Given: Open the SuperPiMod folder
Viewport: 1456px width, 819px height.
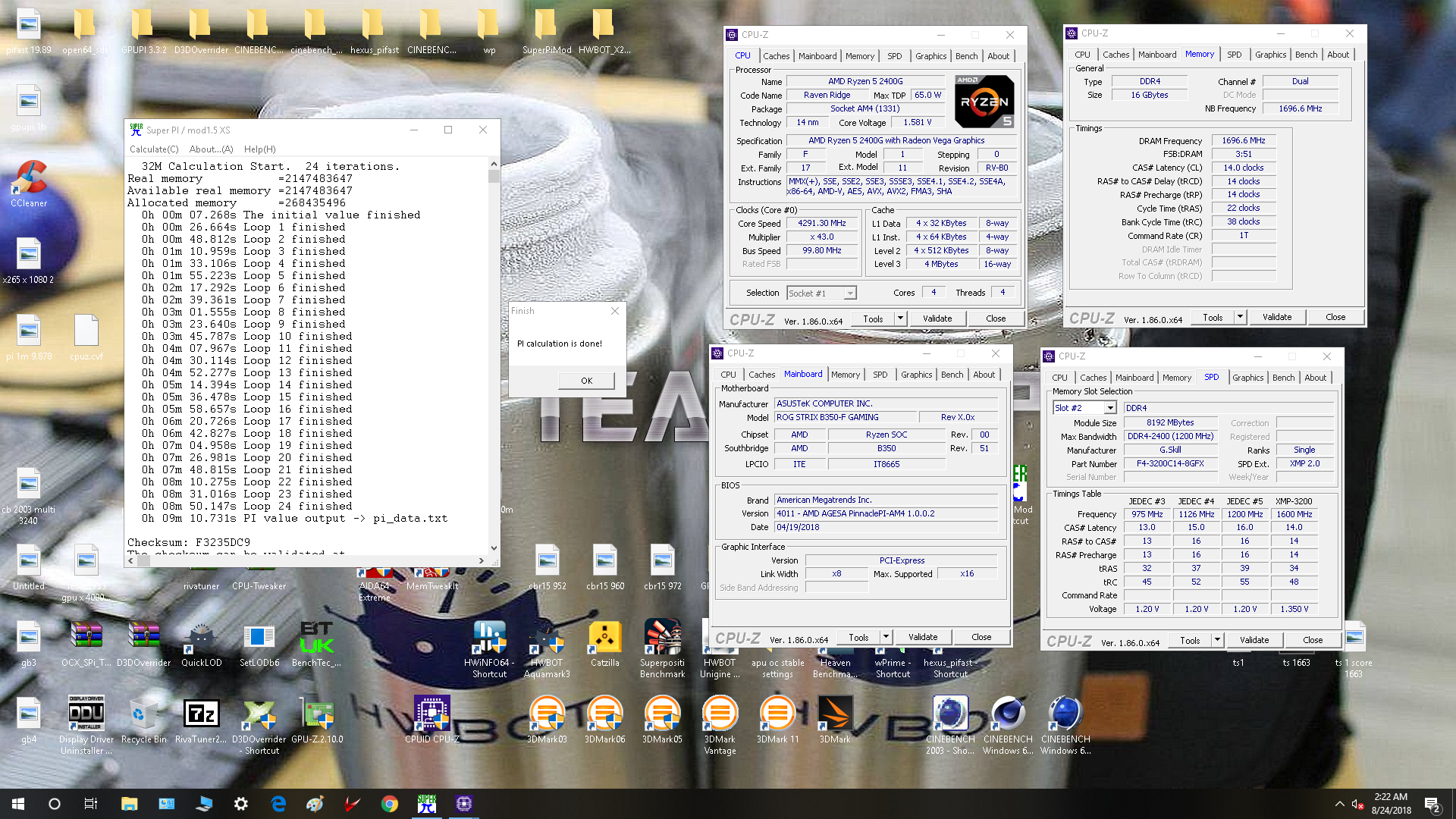Looking at the screenshot, I should pos(546,32).
